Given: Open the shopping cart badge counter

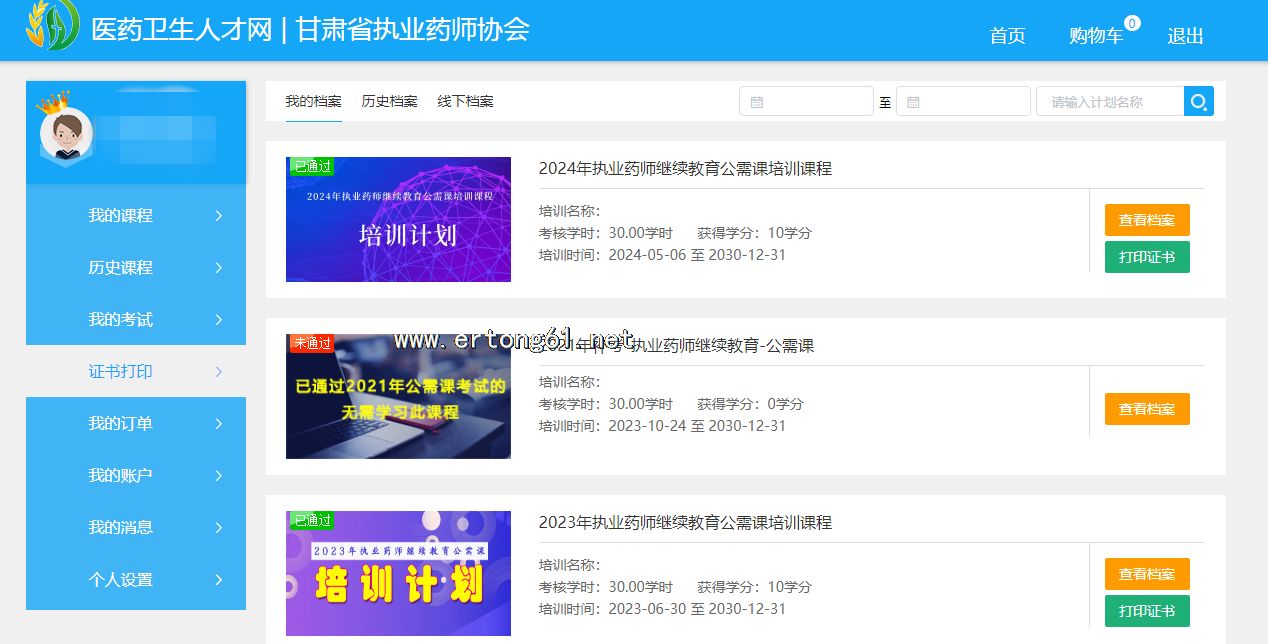Looking at the screenshot, I should coord(1132,23).
